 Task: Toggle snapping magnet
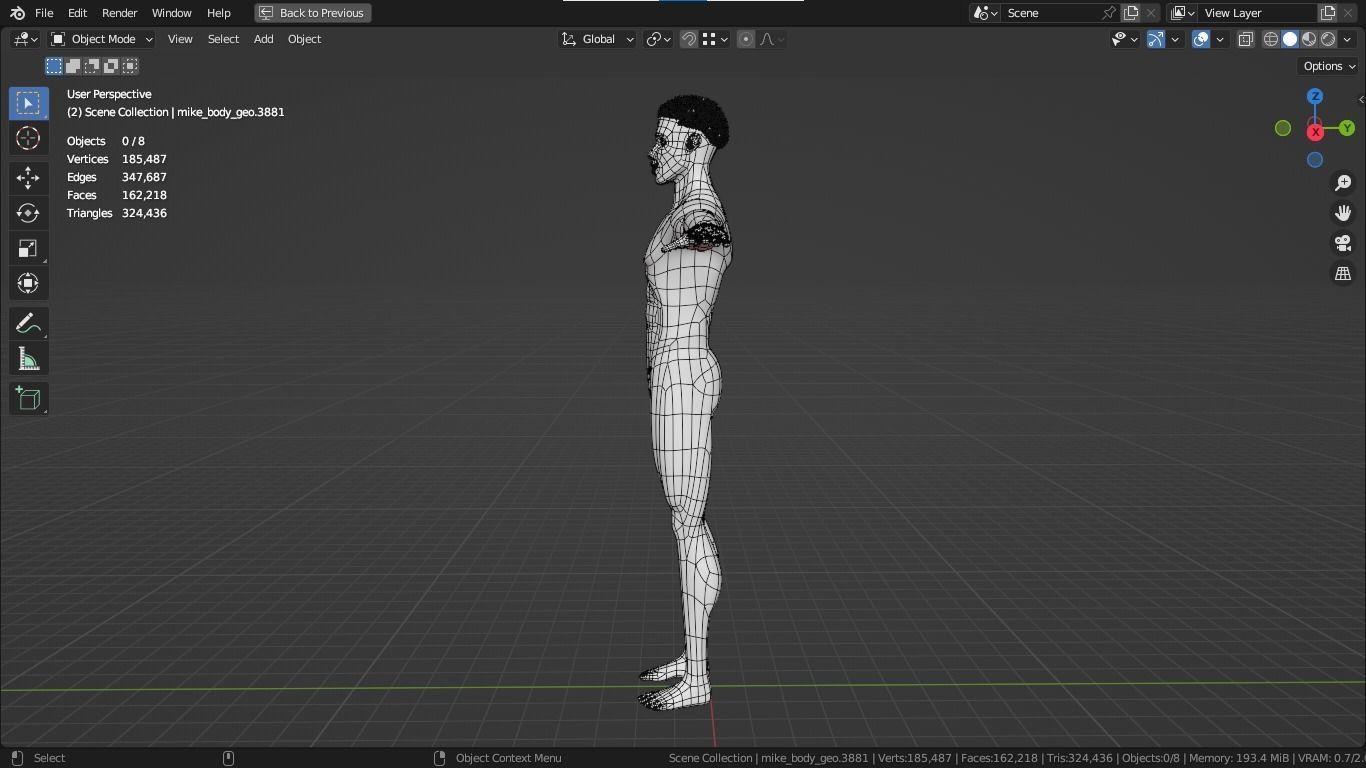(689, 39)
